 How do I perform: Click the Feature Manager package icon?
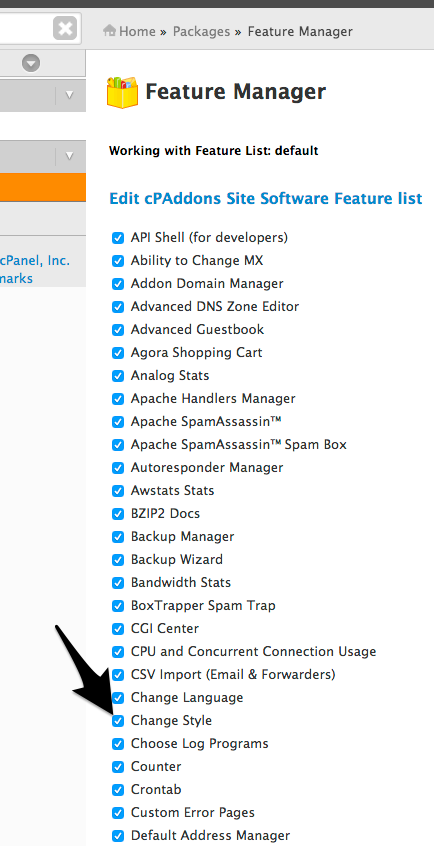coord(123,92)
